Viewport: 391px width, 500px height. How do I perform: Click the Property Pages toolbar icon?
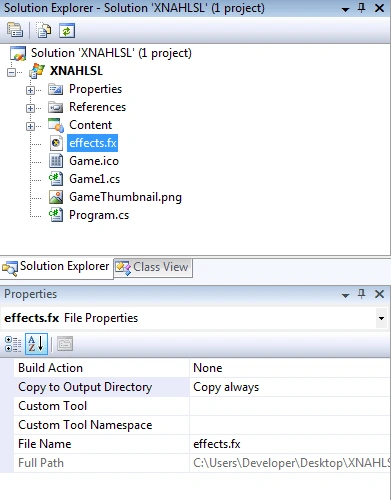tap(65, 344)
